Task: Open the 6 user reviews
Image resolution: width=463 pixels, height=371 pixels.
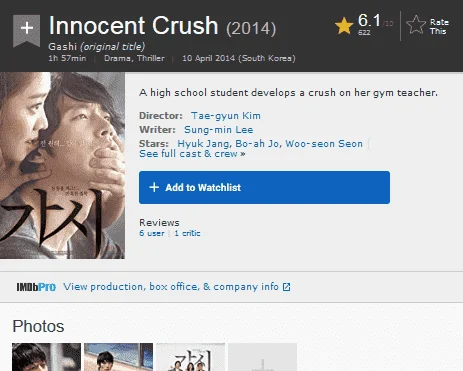Action: coord(152,233)
